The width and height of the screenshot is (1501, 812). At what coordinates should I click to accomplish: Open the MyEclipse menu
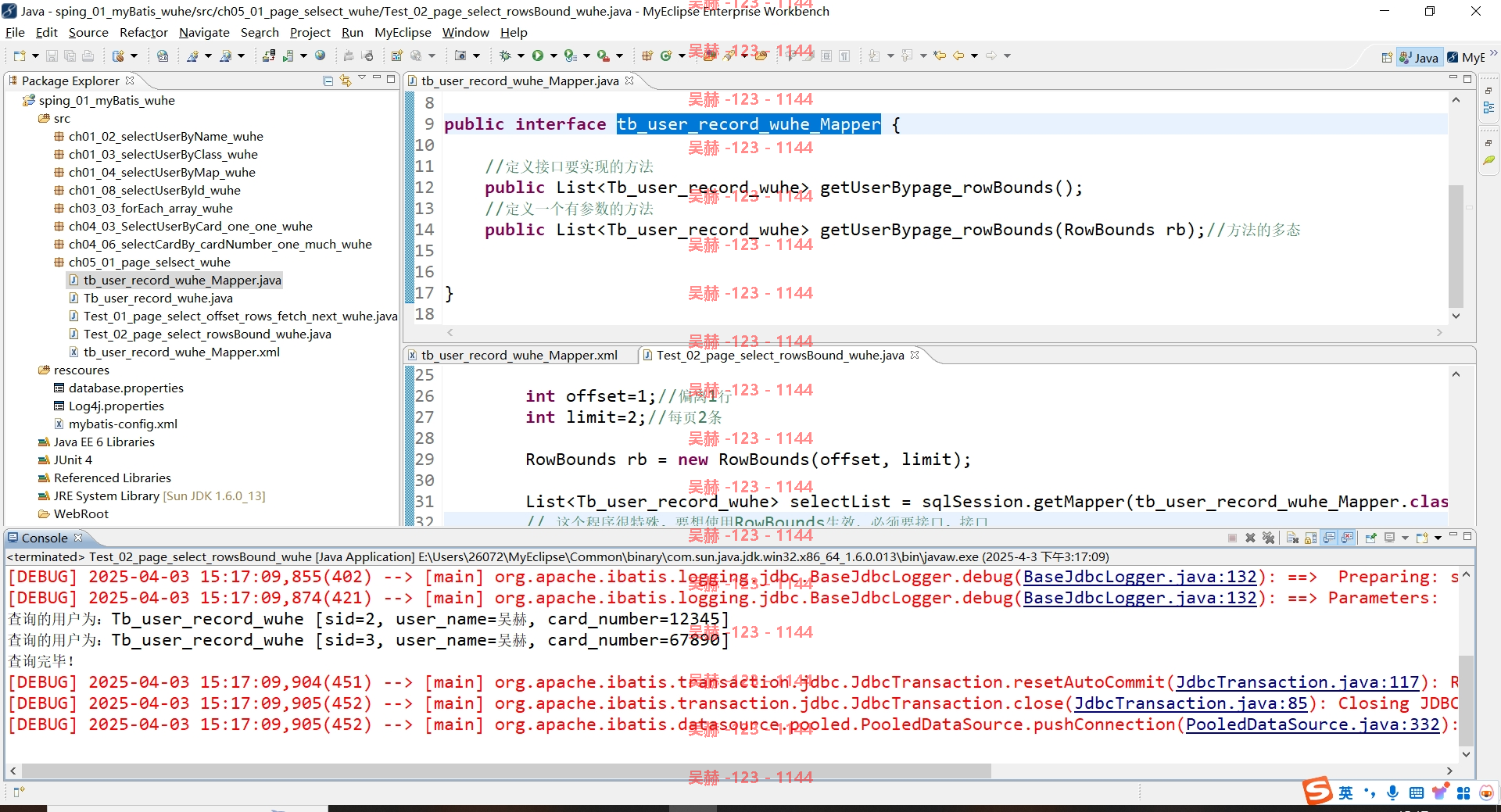[403, 32]
